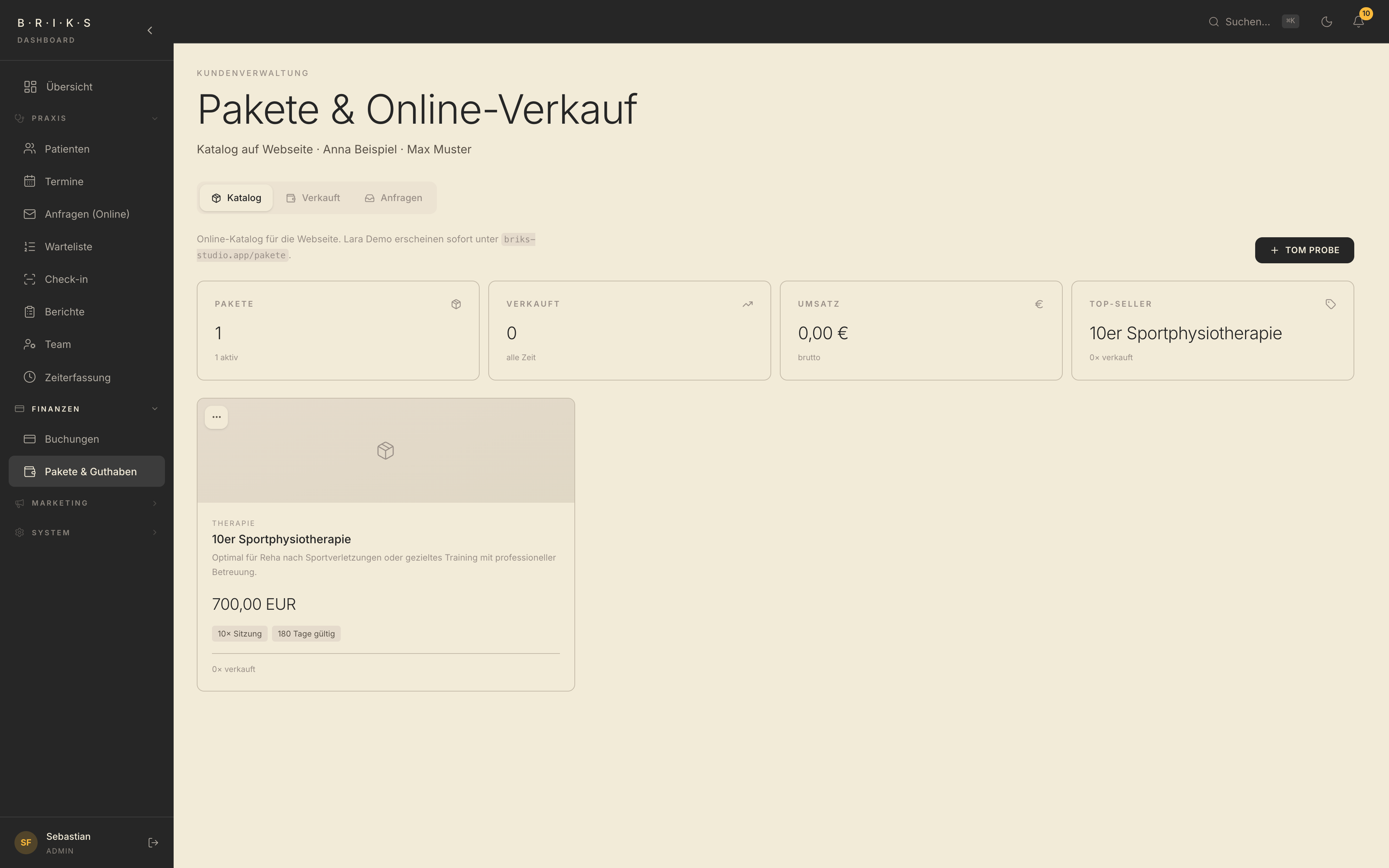Image resolution: width=1389 pixels, height=868 pixels.
Task: Toggle dark mode with the moon icon
Action: 1326,22
